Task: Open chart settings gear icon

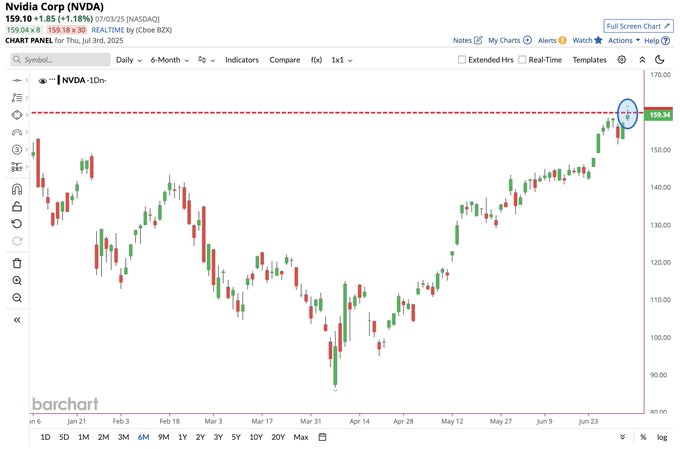Action: coord(621,60)
